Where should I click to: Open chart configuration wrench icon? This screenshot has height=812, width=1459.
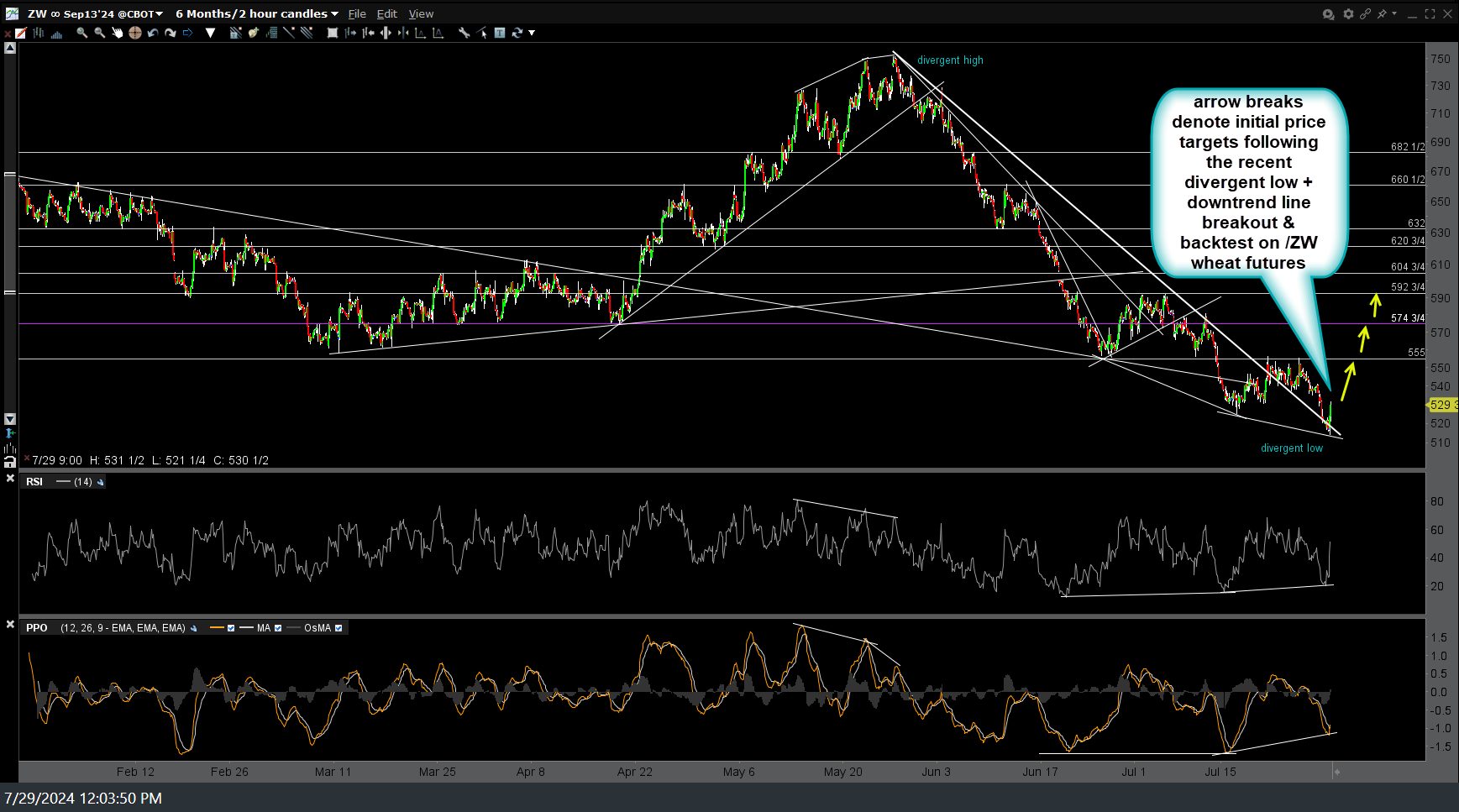click(464, 33)
